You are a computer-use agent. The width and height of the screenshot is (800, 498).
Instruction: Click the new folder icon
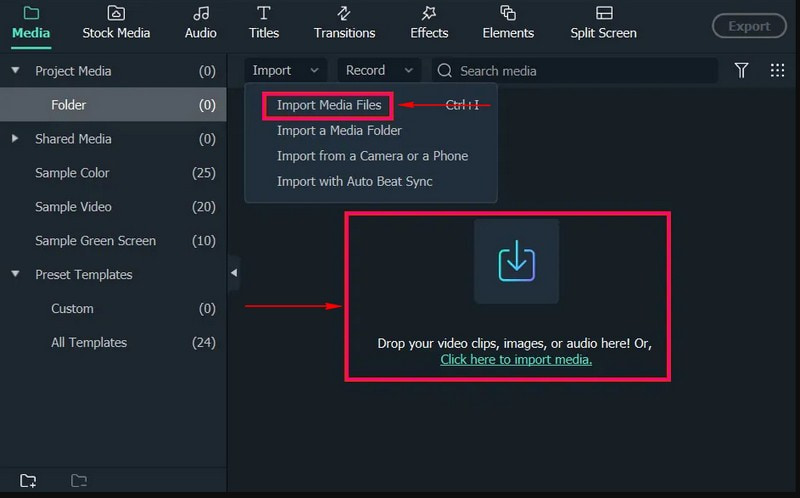click(x=28, y=481)
